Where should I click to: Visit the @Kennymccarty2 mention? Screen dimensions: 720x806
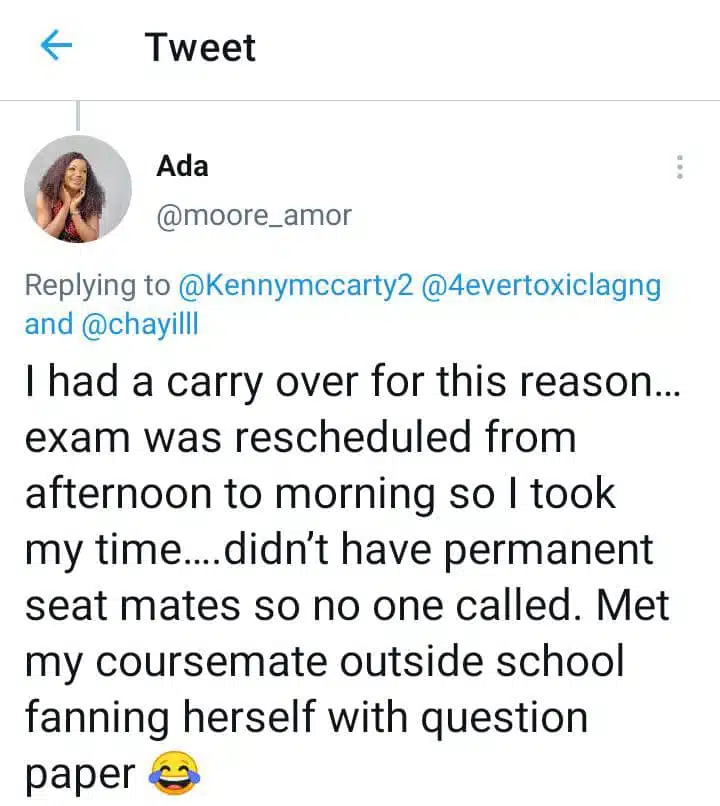point(295,285)
